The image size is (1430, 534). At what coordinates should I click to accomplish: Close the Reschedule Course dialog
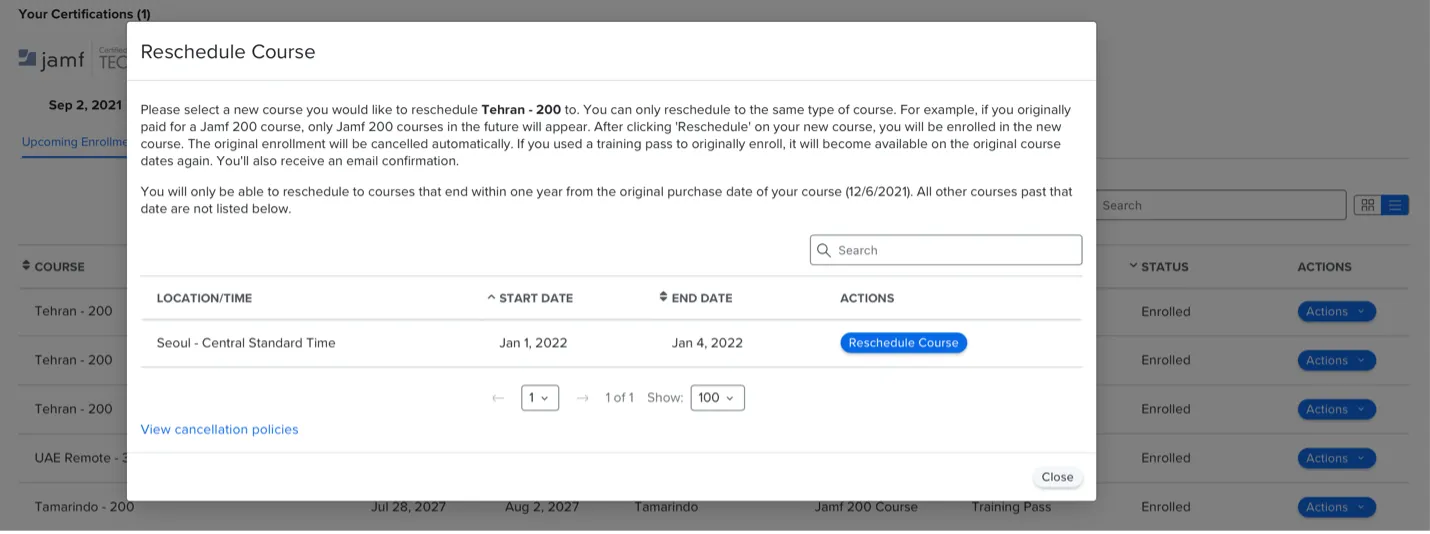[1057, 477]
